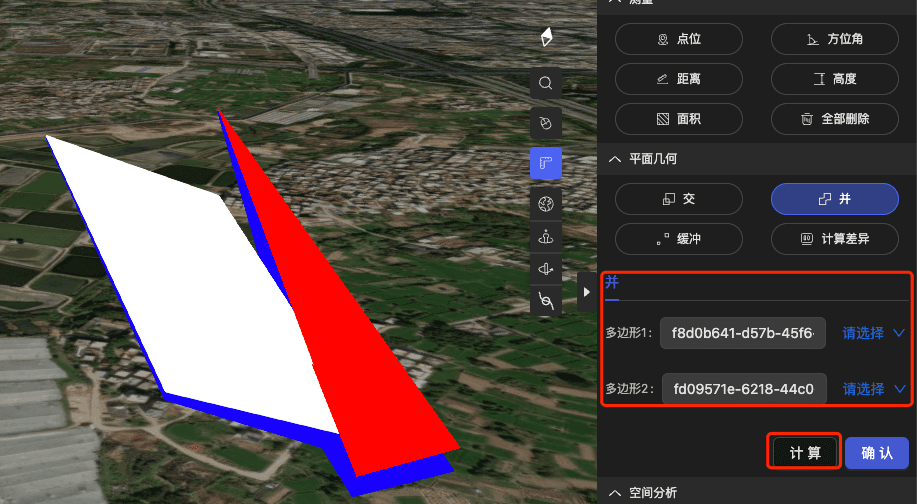Open 请选择 dropdown for 多边形1
917x504 pixels.
coord(873,333)
